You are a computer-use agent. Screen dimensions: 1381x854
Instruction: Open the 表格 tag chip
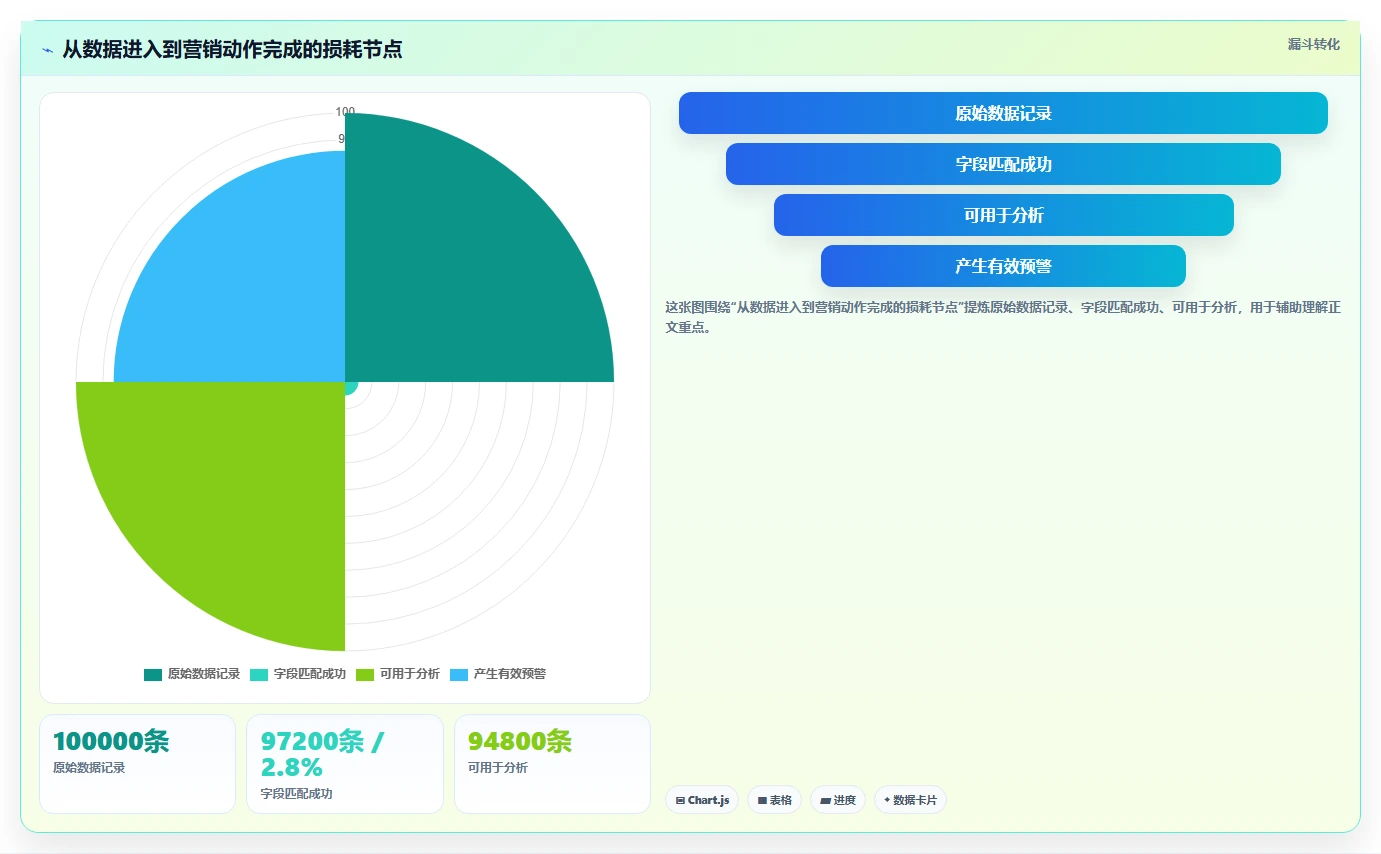pyautogui.click(x=774, y=800)
